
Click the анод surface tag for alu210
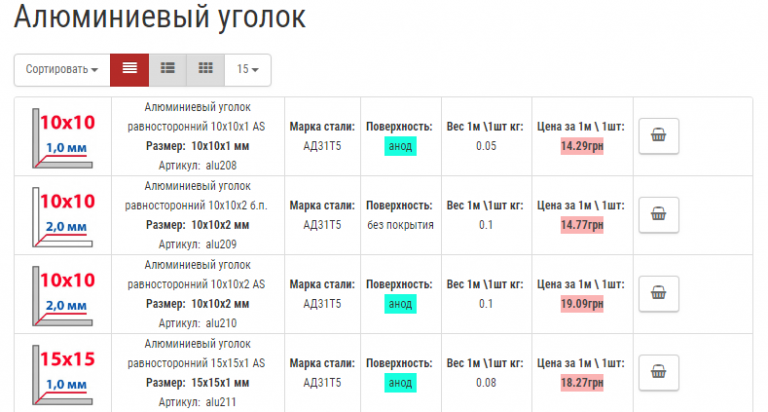(400, 304)
